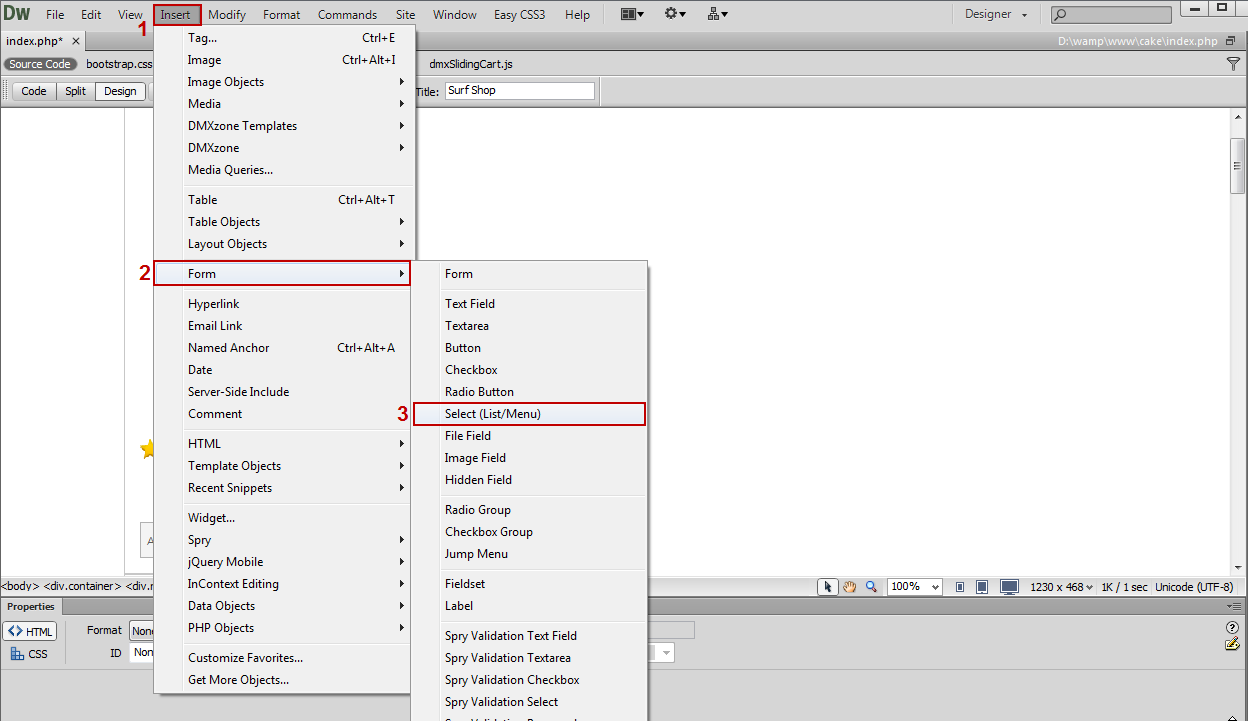1248x721 pixels.
Task: Expand the PHP Objects submenu
Action: click(x=283, y=628)
